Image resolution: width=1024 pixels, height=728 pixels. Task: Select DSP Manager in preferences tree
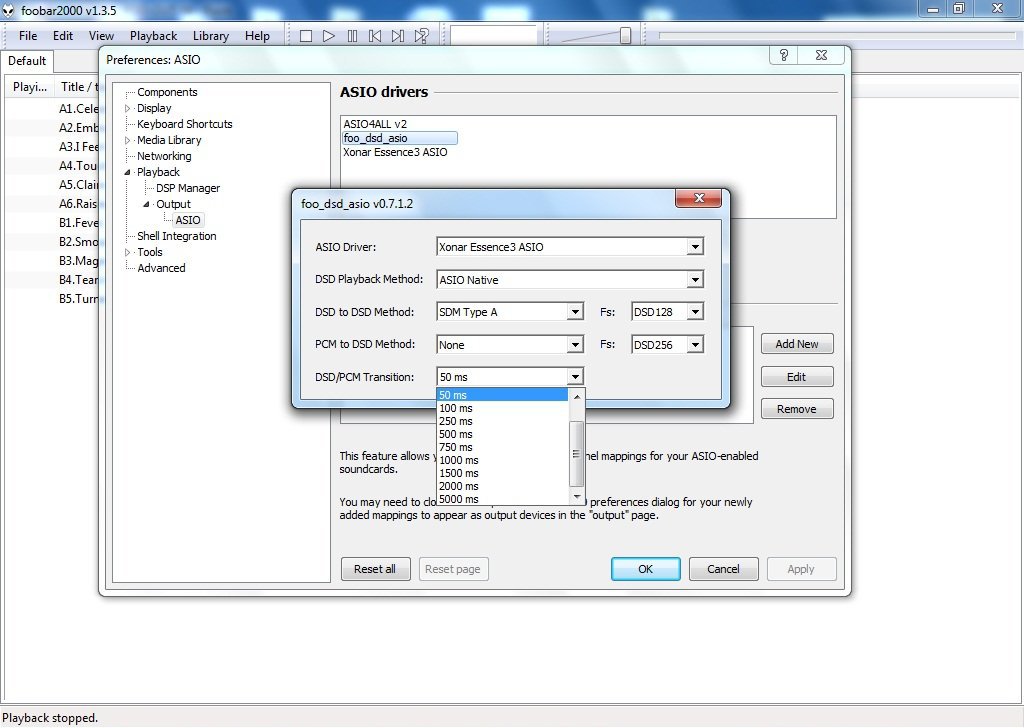(x=188, y=188)
